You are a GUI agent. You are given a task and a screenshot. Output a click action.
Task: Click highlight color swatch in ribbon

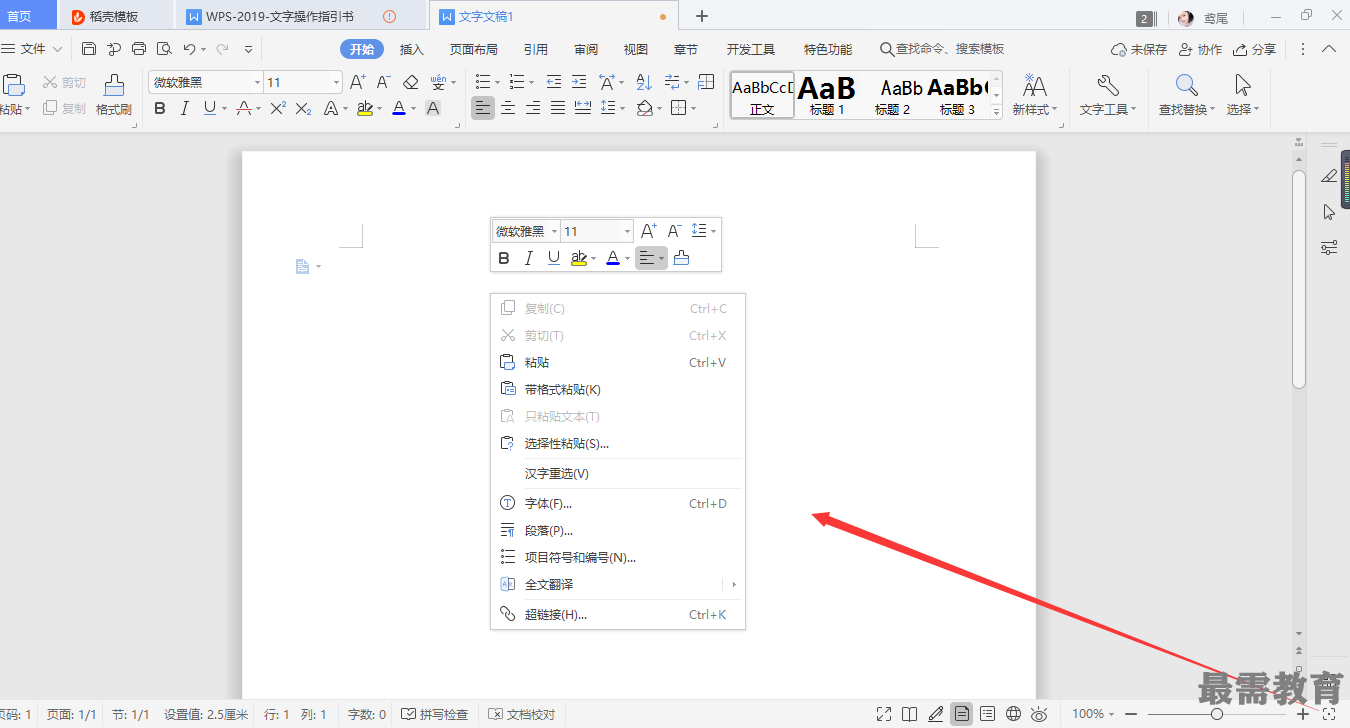click(365, 108)
